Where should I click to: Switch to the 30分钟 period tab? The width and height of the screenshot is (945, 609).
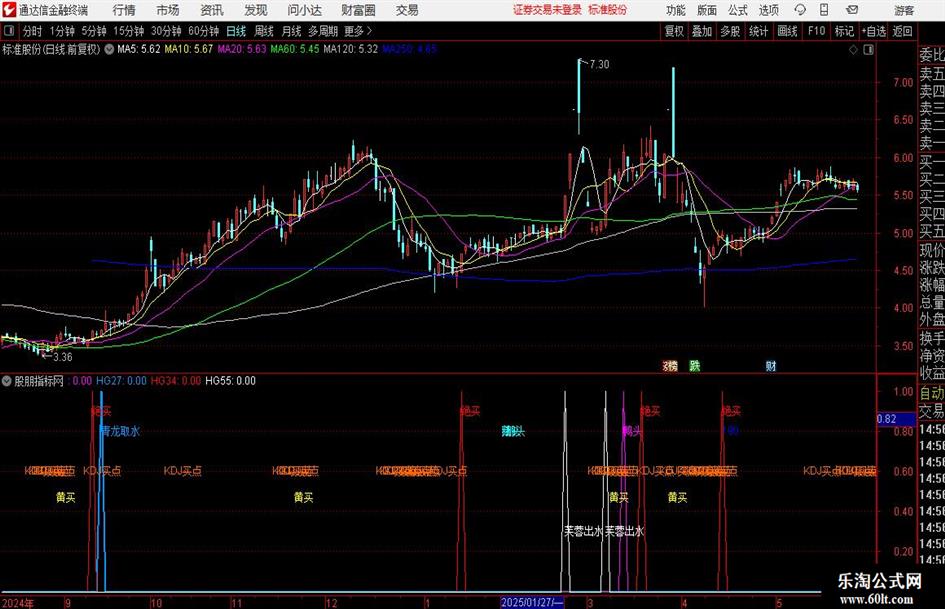coord(166,31)
